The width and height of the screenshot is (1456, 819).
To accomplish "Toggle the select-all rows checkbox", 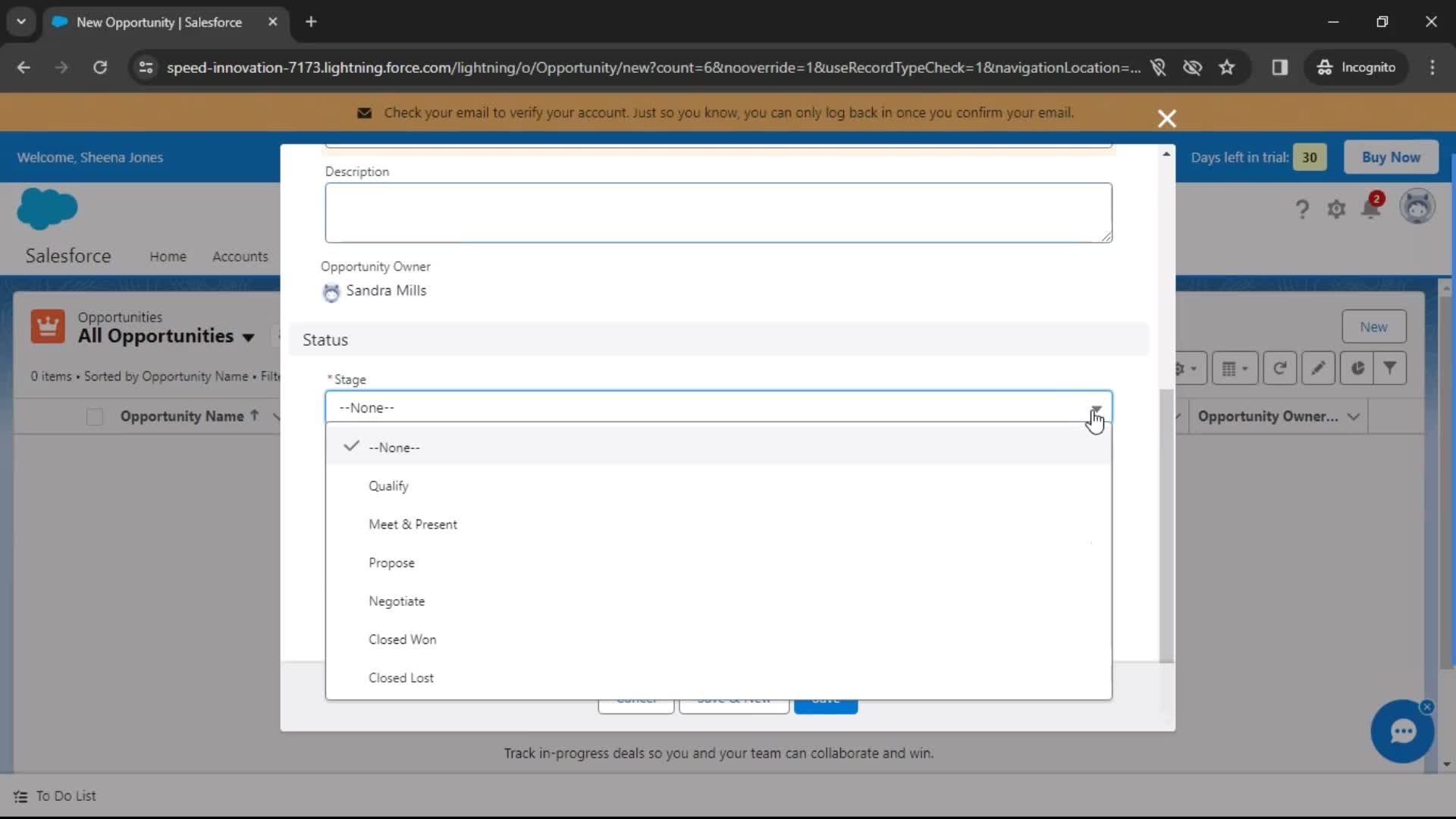I will [95, 417].
